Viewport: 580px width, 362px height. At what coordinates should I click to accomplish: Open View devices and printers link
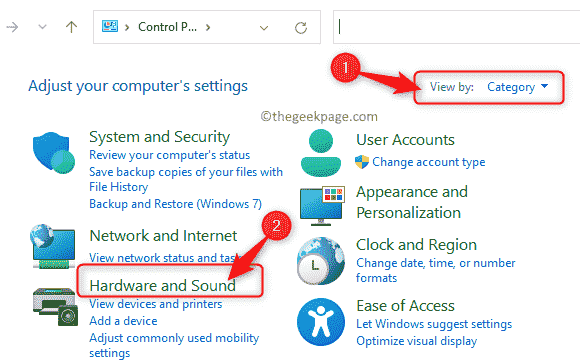(x=156, y=304)
